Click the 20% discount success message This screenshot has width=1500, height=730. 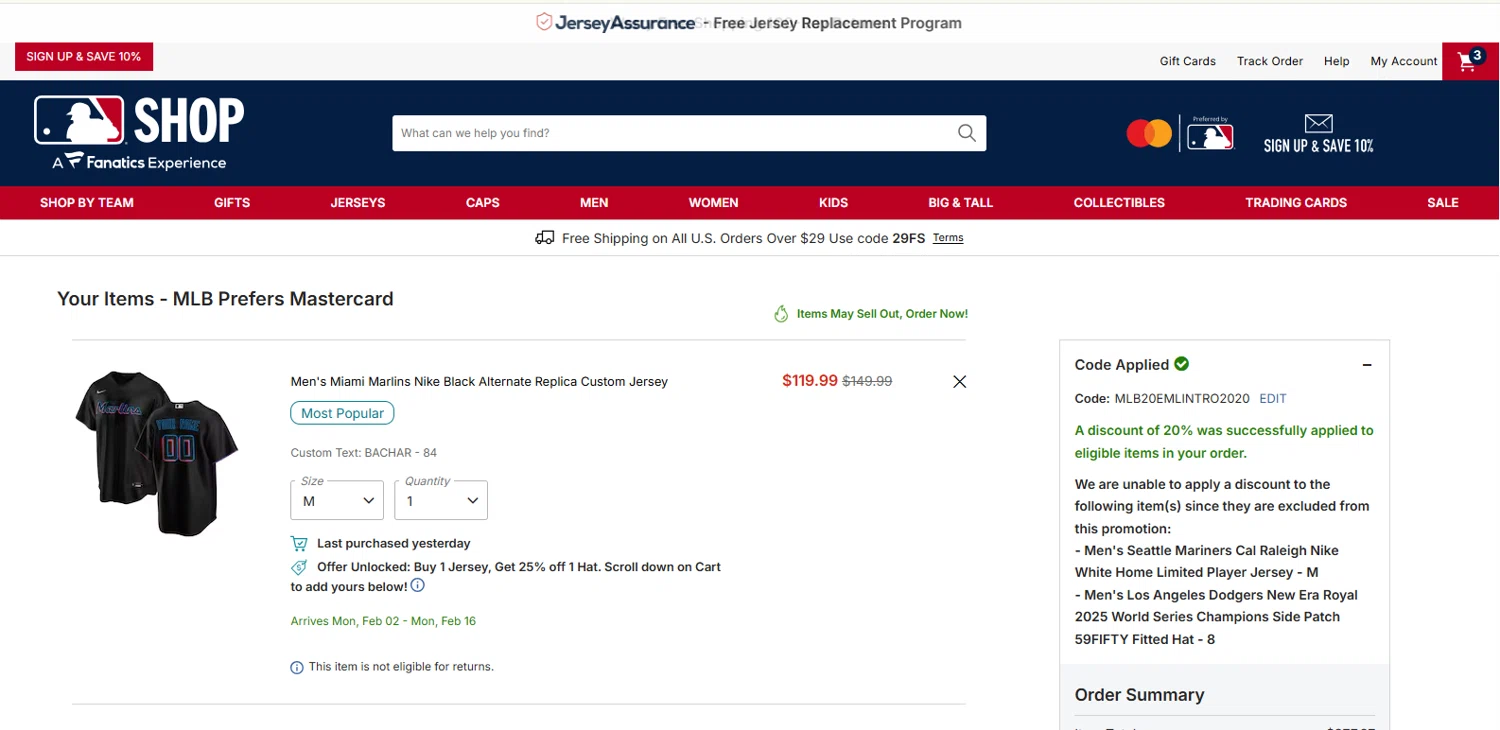pyautogui.click(x=1224, y=442)
